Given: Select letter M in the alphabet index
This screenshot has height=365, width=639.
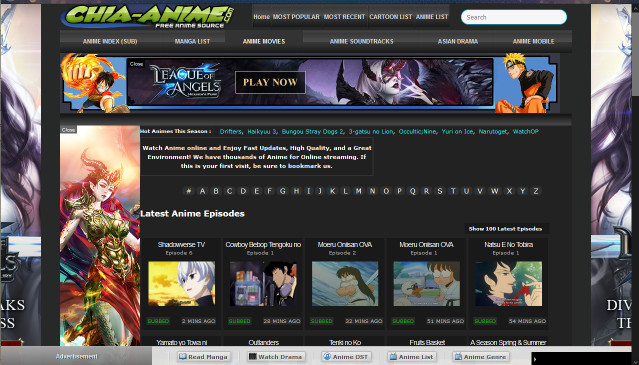Looking at the screenshot, I should (x=358, y=191).
